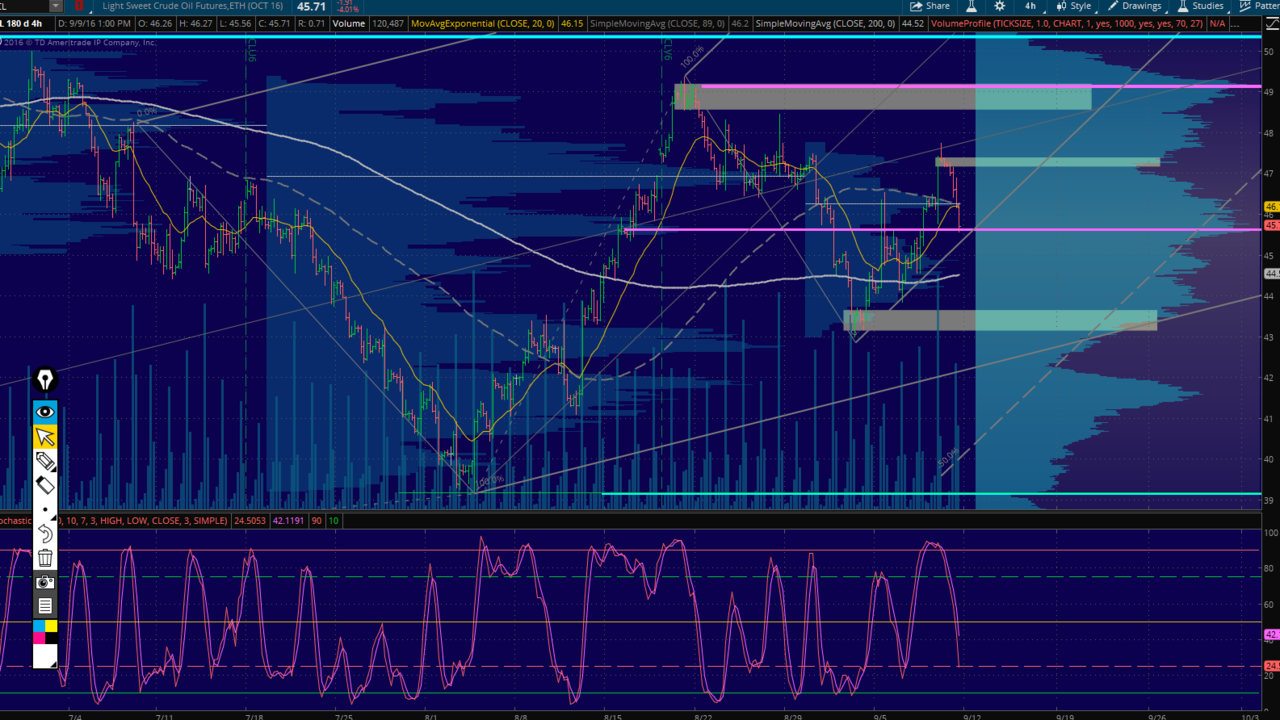This screenshot has width=1280, height=720.
Task: Select the highlighter marker tool
Action: click(x=45, y=461)
